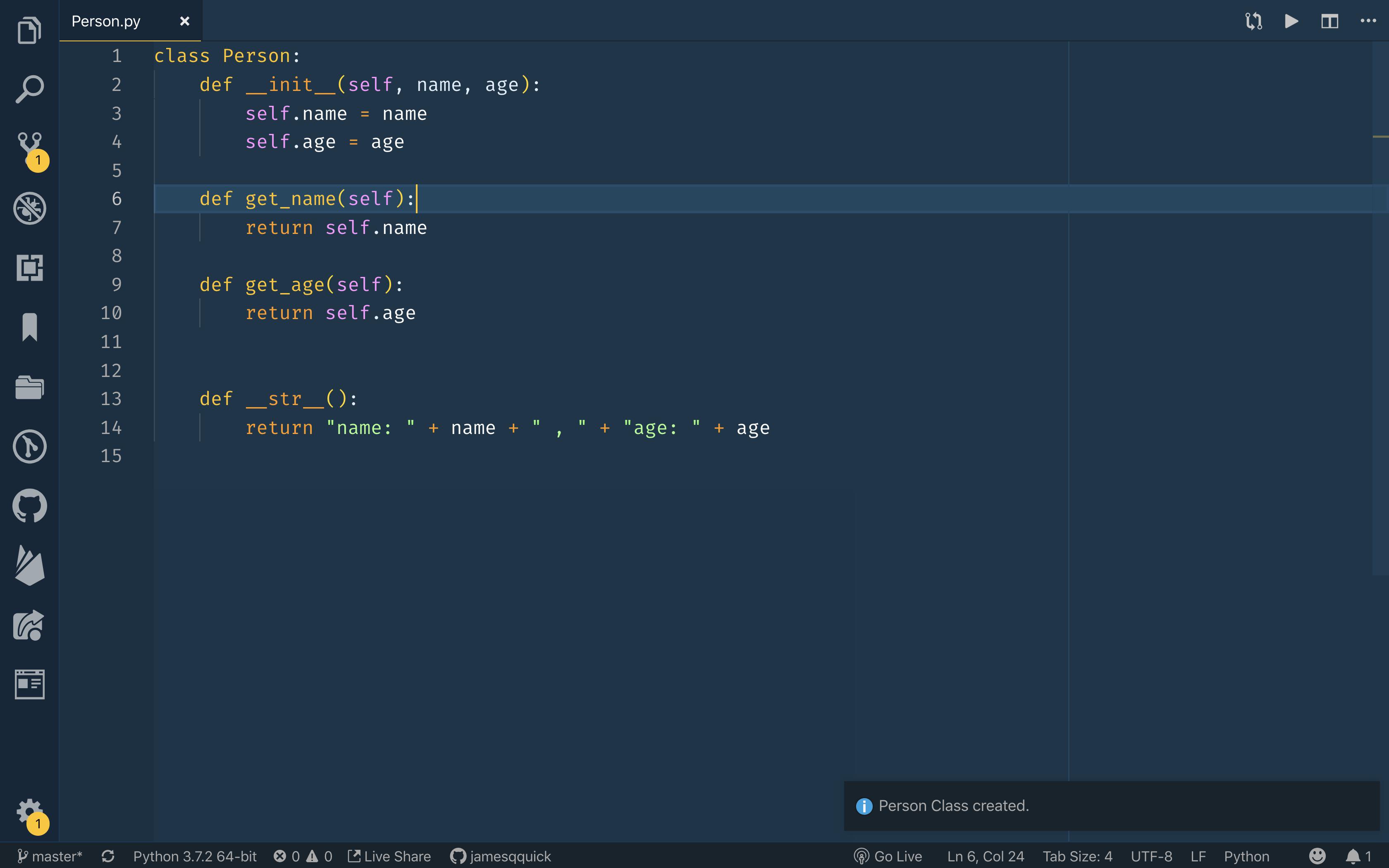Split the editor into two panes
Image resolution: width=1389 pixels, height=868 pixels.
point(1330,21)
